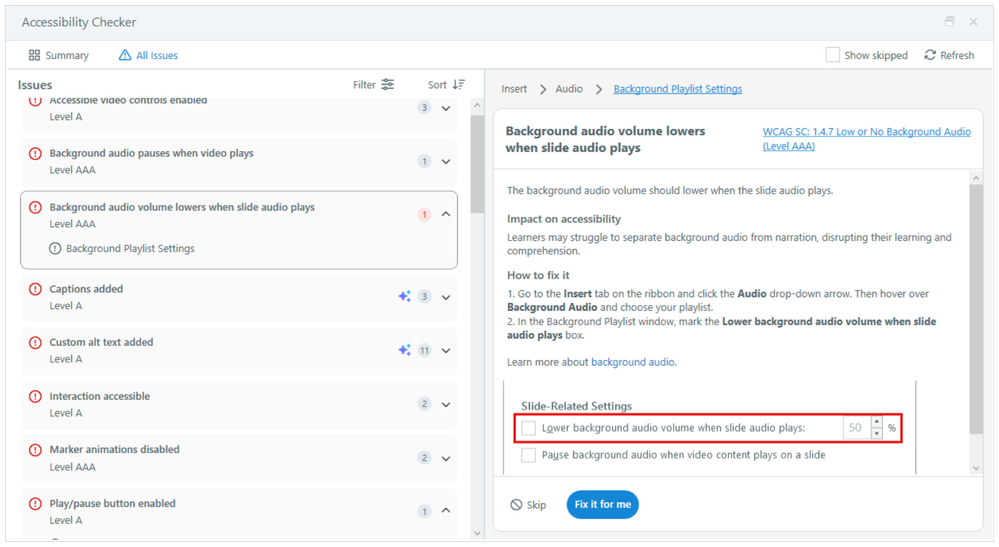Click the Sort icon in Issues header
The height and width of the screenshot is (547, 999).
459,85
